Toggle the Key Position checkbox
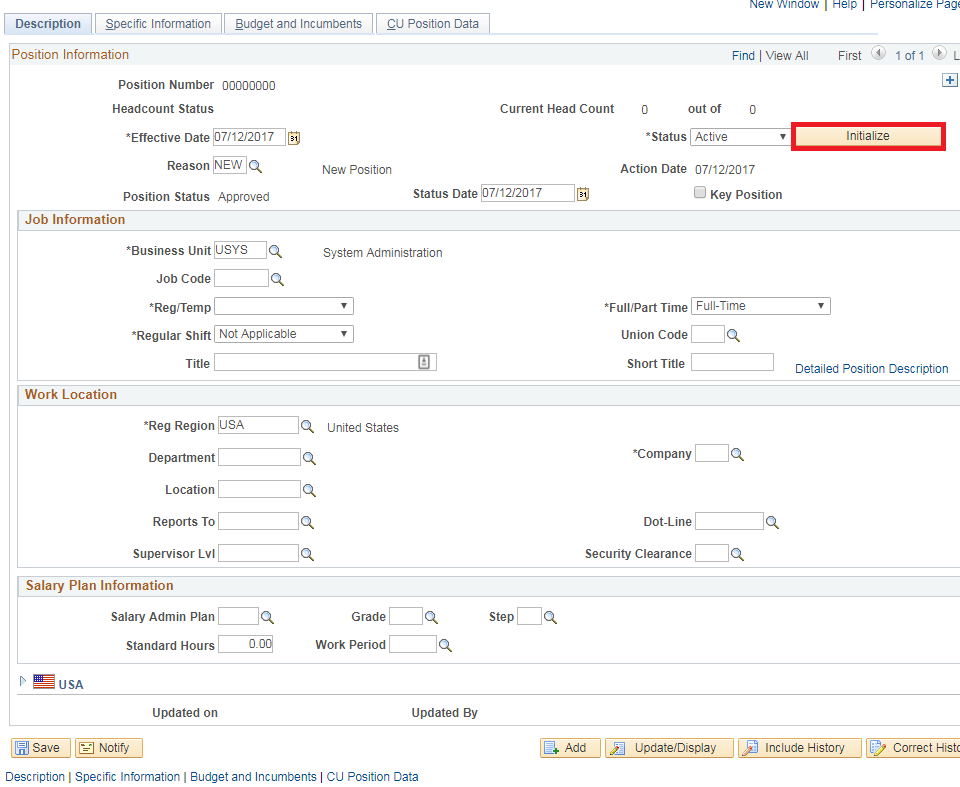Image resolution: width=960 pixels, height=787 pixels. point(700,193)
